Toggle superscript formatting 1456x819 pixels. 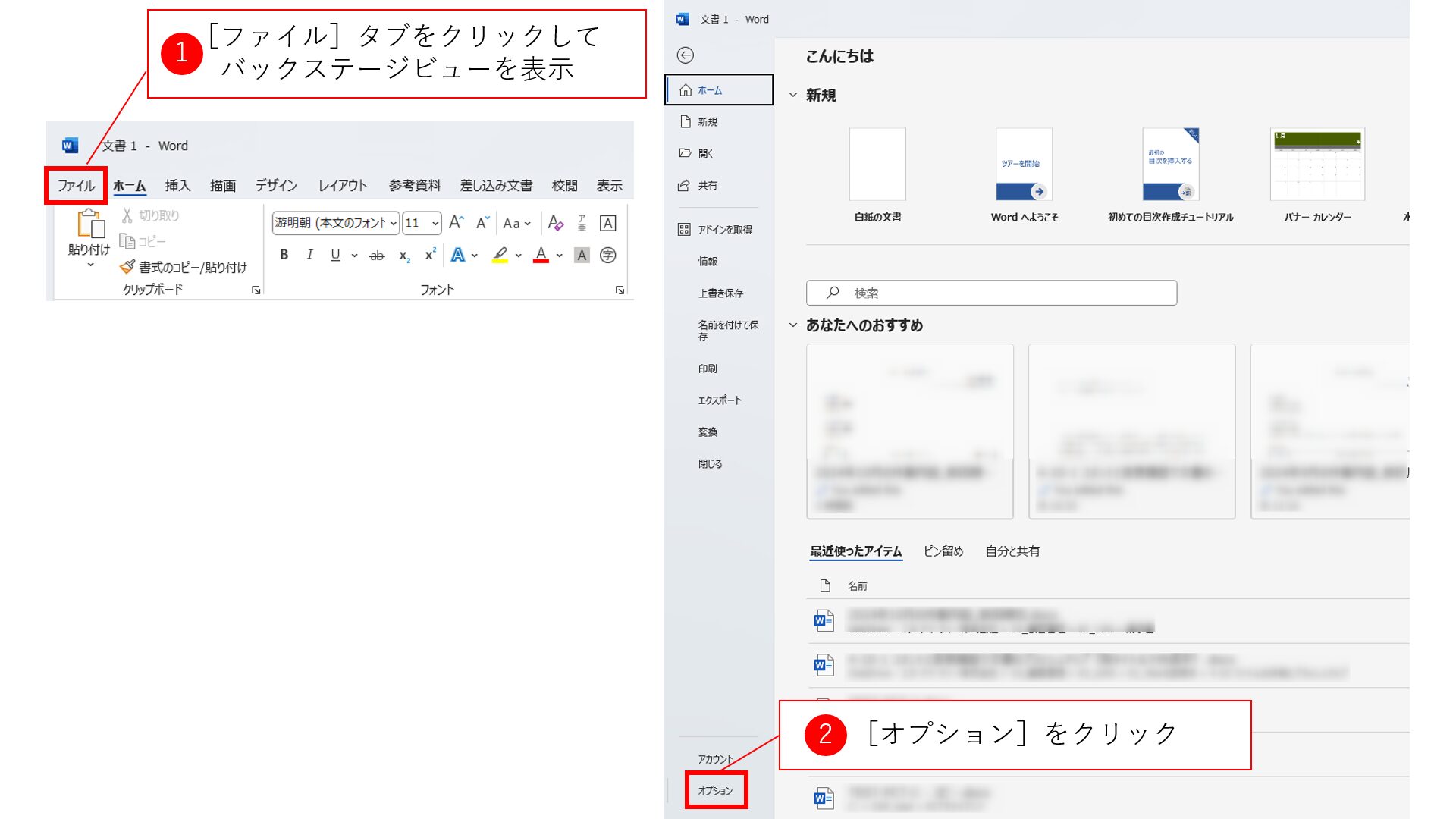point(430,255)
